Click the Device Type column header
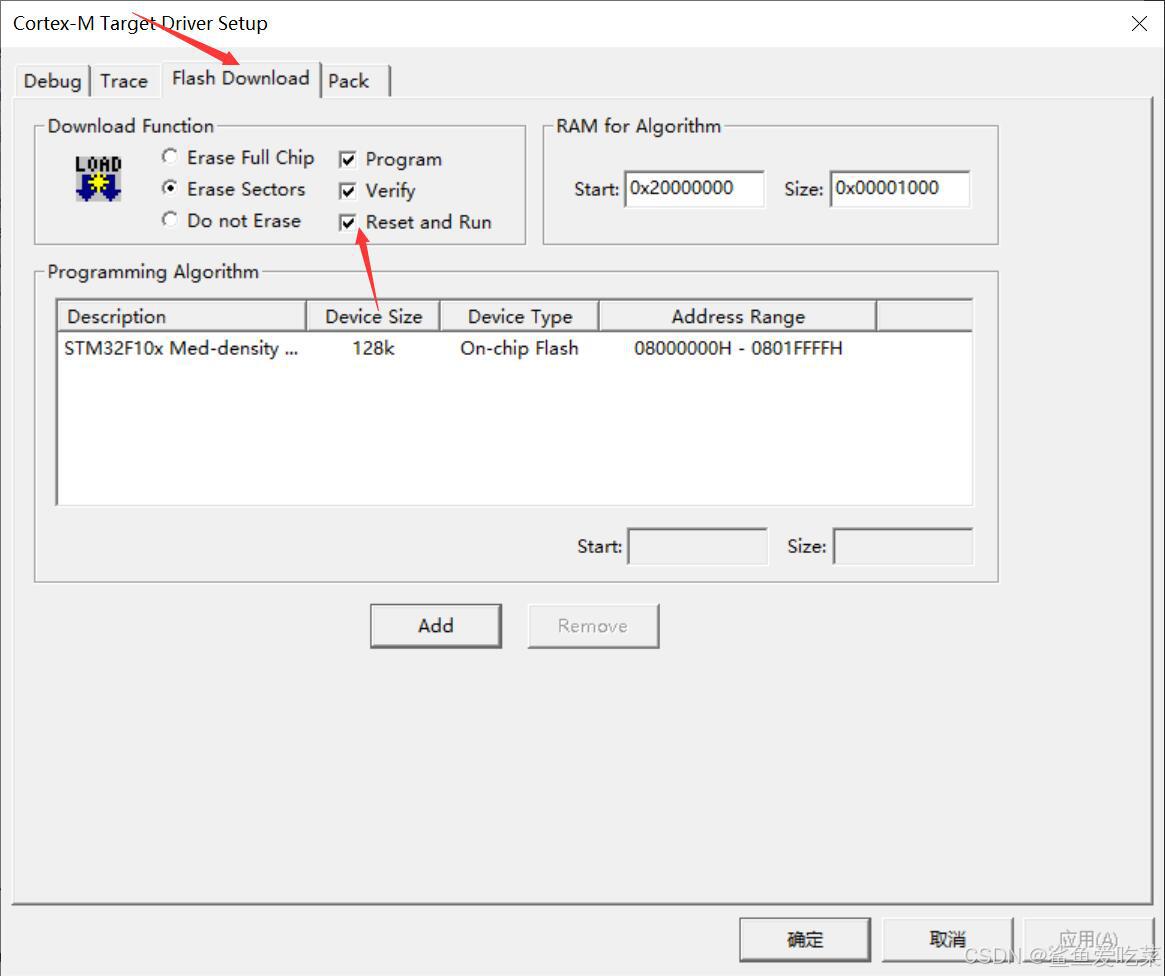 [x=520, y=316]
